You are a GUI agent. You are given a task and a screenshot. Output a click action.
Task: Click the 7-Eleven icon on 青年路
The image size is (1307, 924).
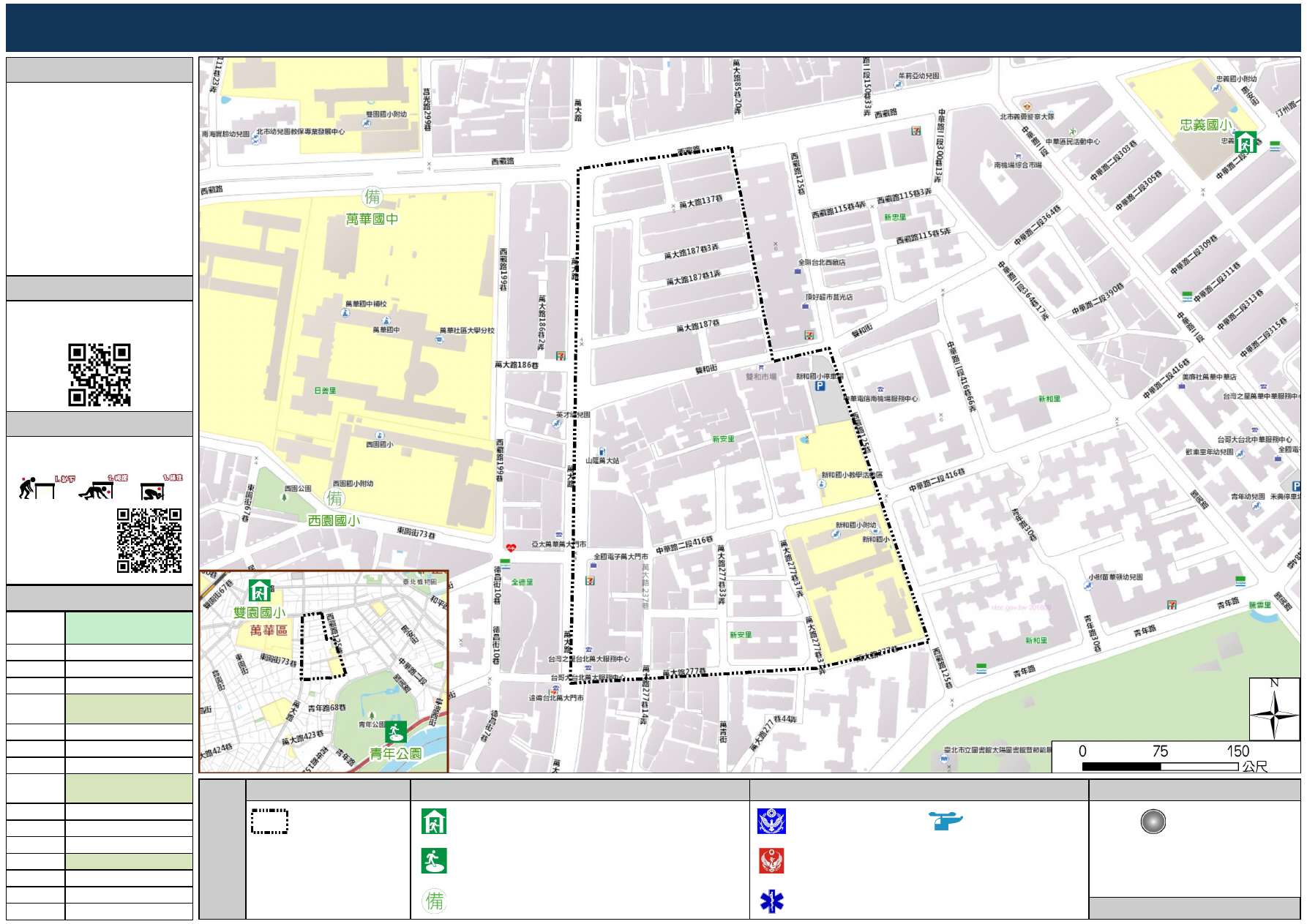coord(1172,605)
